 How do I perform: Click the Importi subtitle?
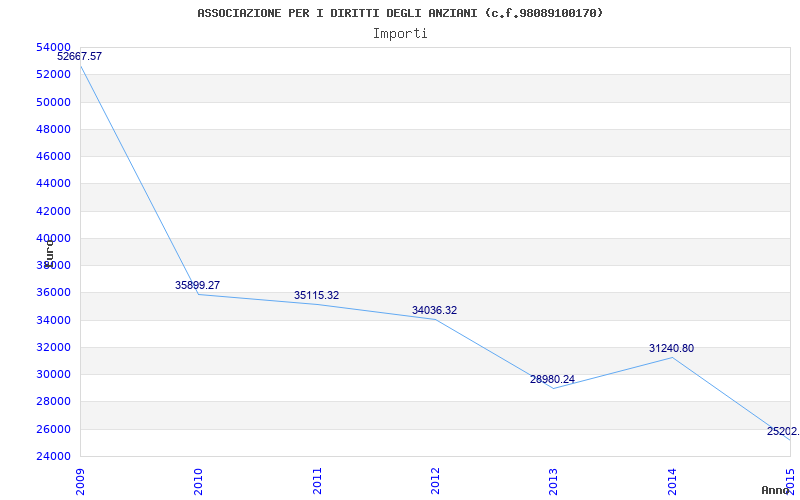pyautogui.click(x=400, y=34)
